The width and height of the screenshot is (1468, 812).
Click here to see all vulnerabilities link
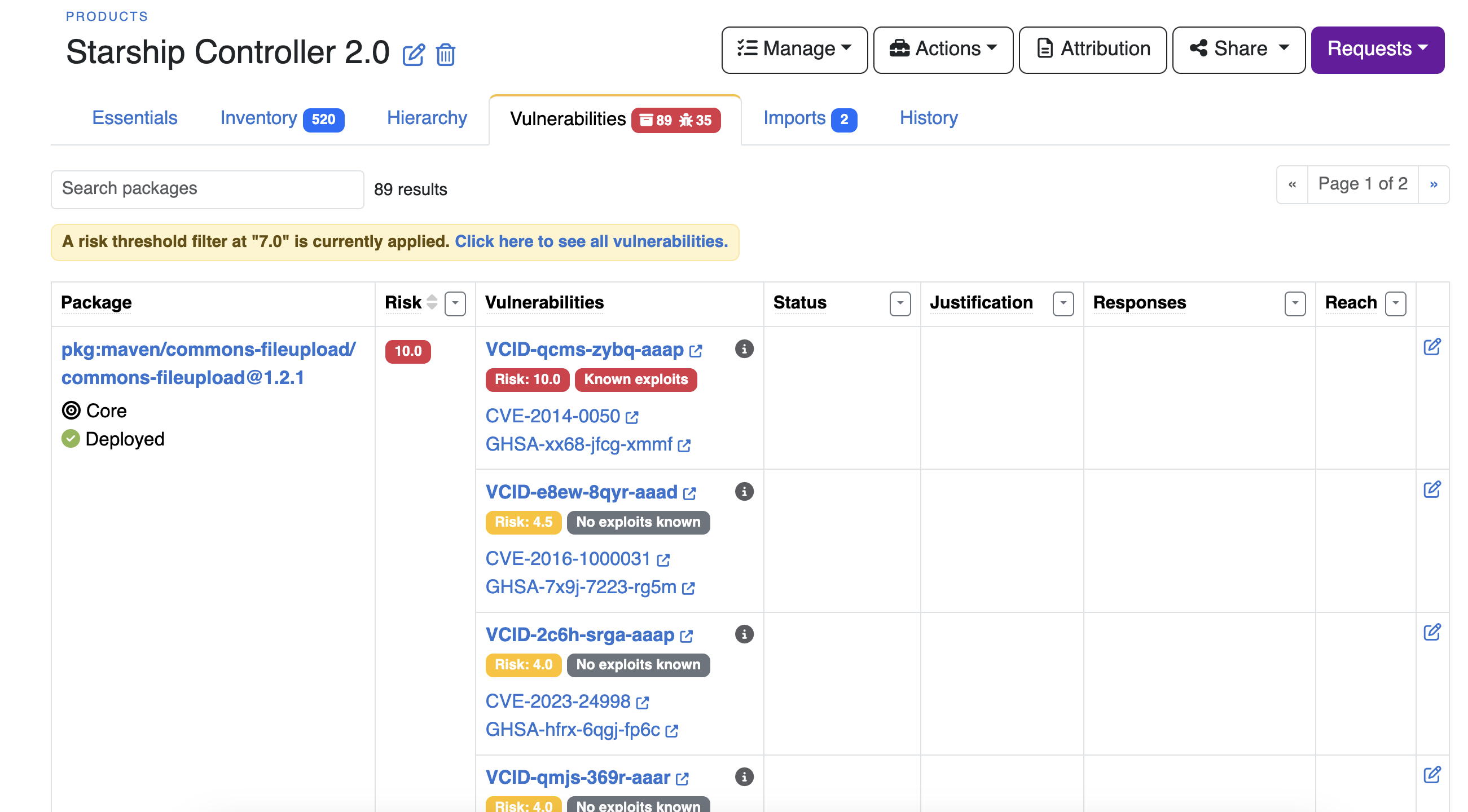point(591,241)
